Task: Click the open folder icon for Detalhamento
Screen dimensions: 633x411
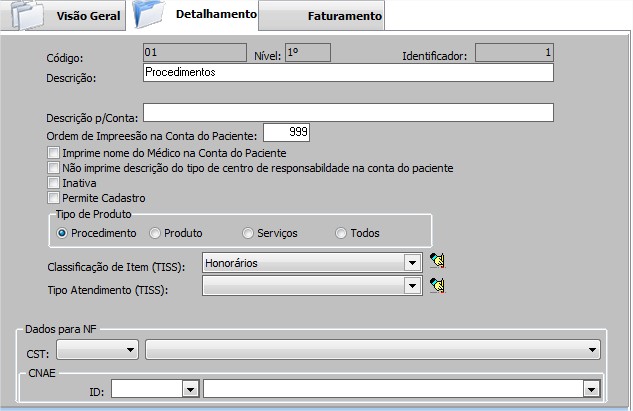Action: (x=152, y=15)
